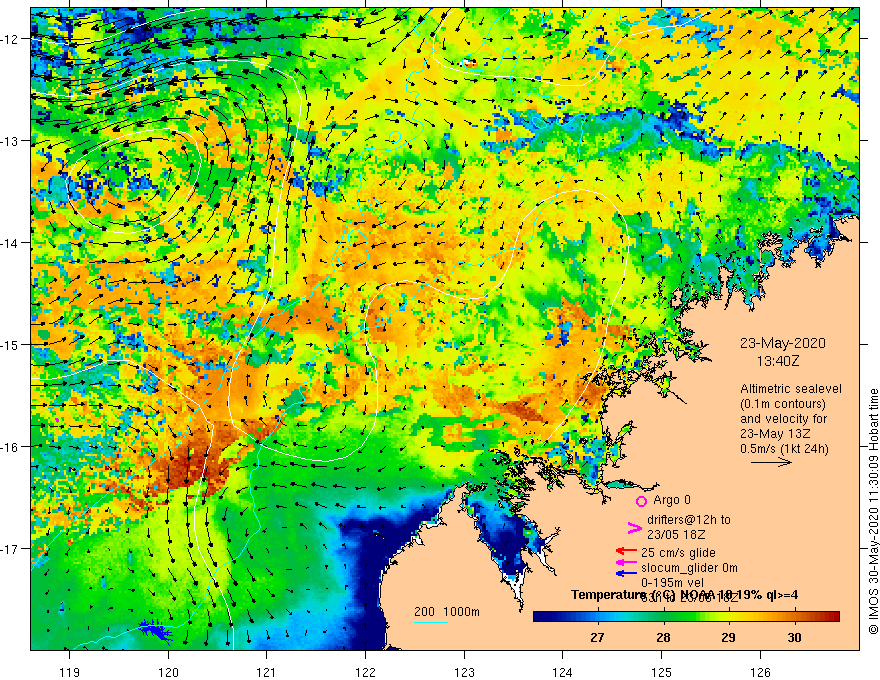Click the '23-May 13Z' caption line
Image resolution: width=880 pixels, height=680 pixels.
pos(774,434)
